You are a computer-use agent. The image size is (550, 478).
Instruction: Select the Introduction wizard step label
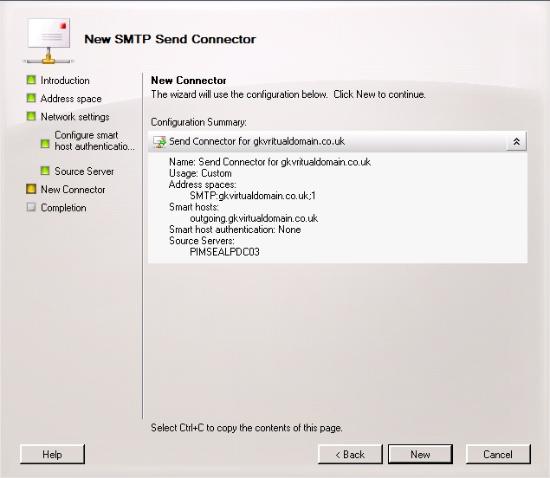tap(65, 80)
